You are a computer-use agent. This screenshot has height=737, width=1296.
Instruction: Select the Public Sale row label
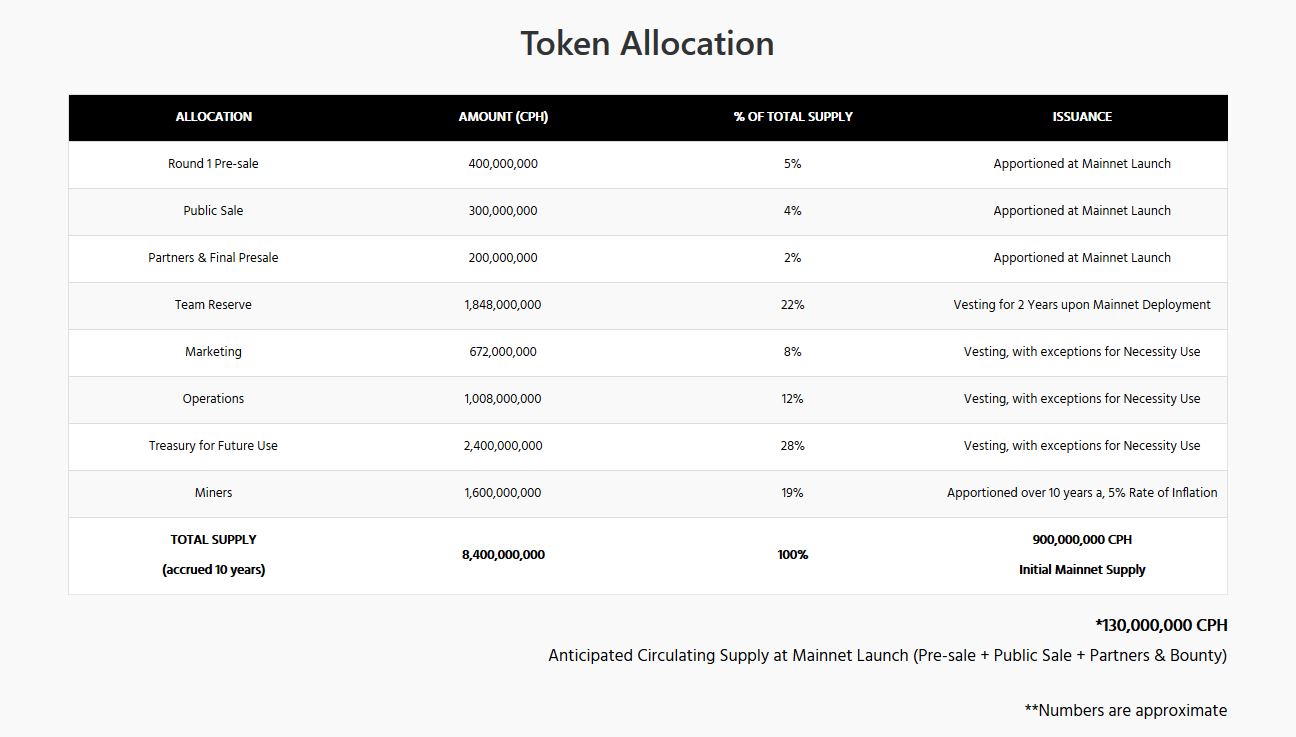[213, 211]
